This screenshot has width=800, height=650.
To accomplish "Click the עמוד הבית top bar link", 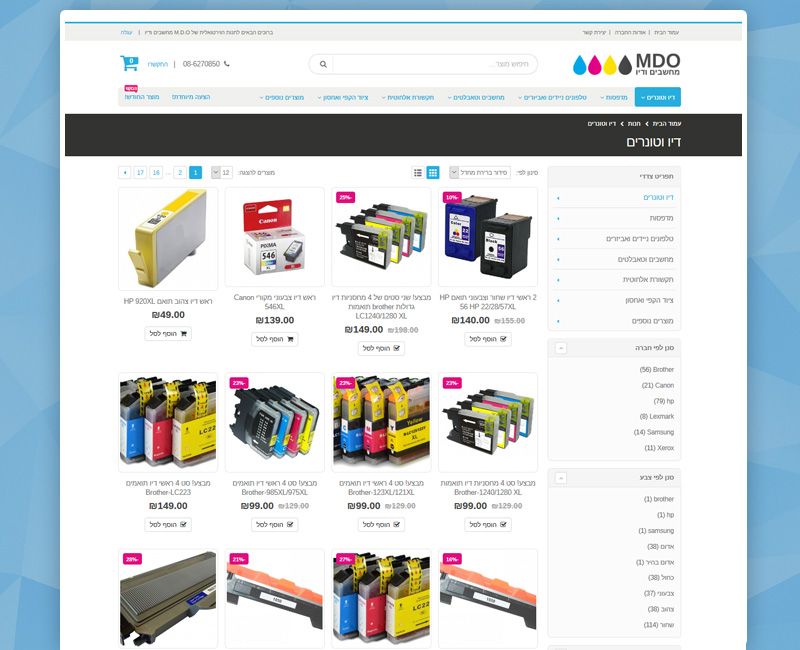I will click(x=666, y=32).
